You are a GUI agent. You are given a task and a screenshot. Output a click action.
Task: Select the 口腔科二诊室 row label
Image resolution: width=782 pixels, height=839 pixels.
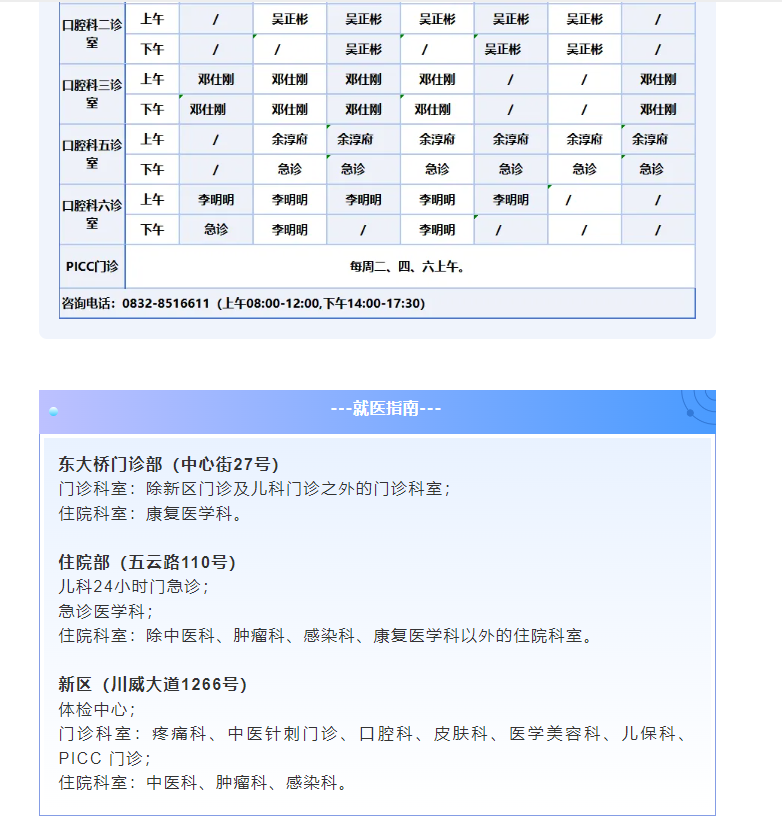point(92,34)
